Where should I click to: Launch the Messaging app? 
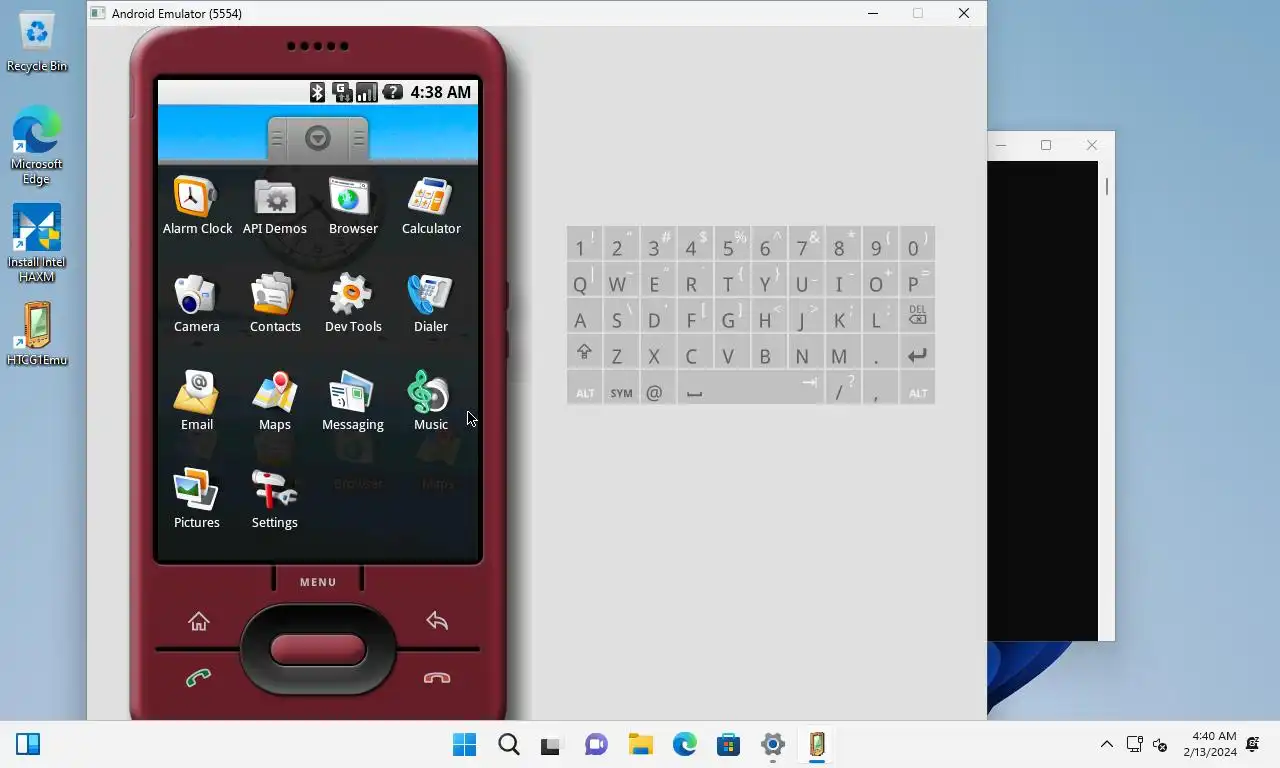[353, 402]
